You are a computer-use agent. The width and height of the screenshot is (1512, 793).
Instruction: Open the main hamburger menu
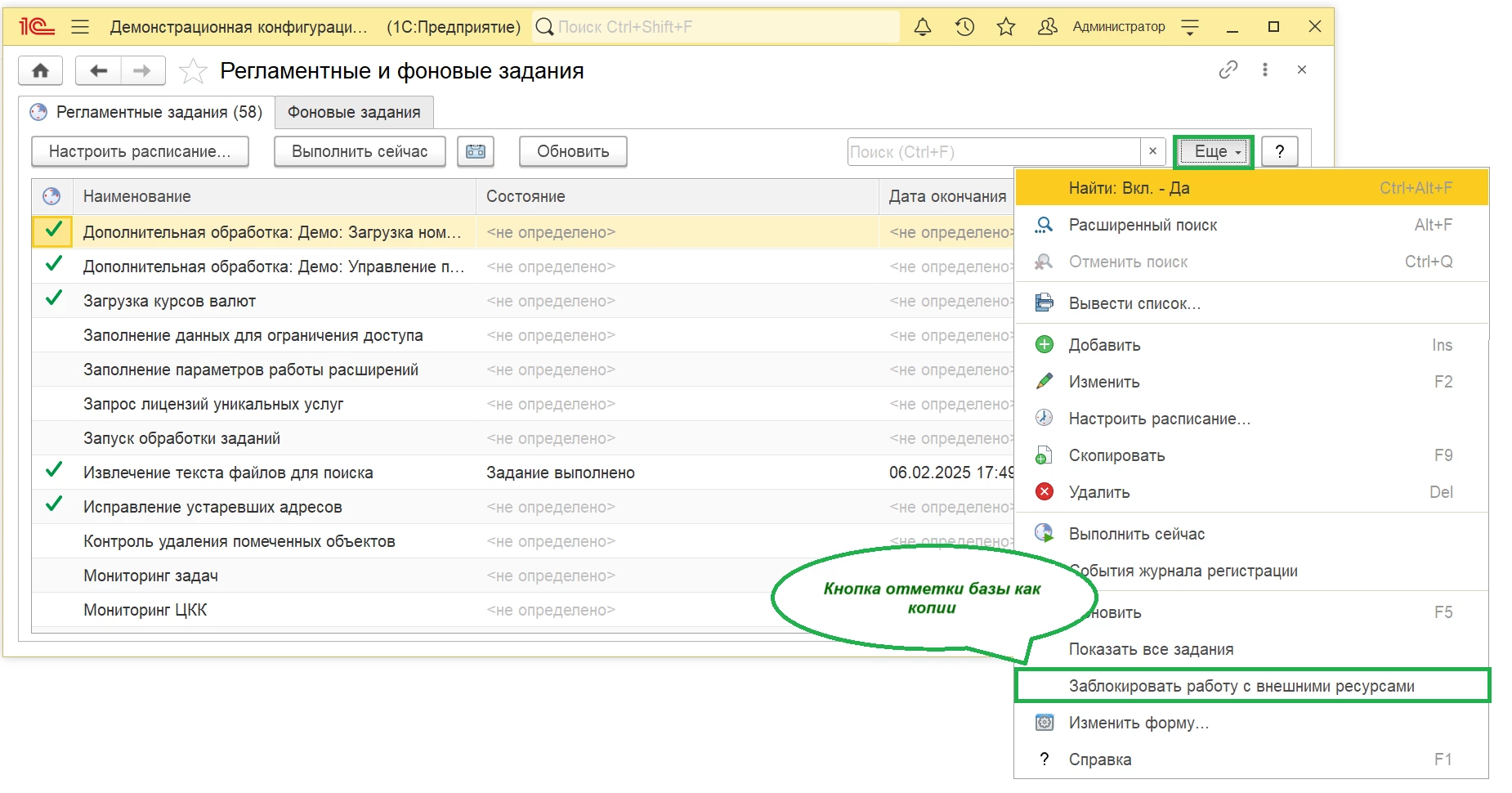(x=80, y=27)
